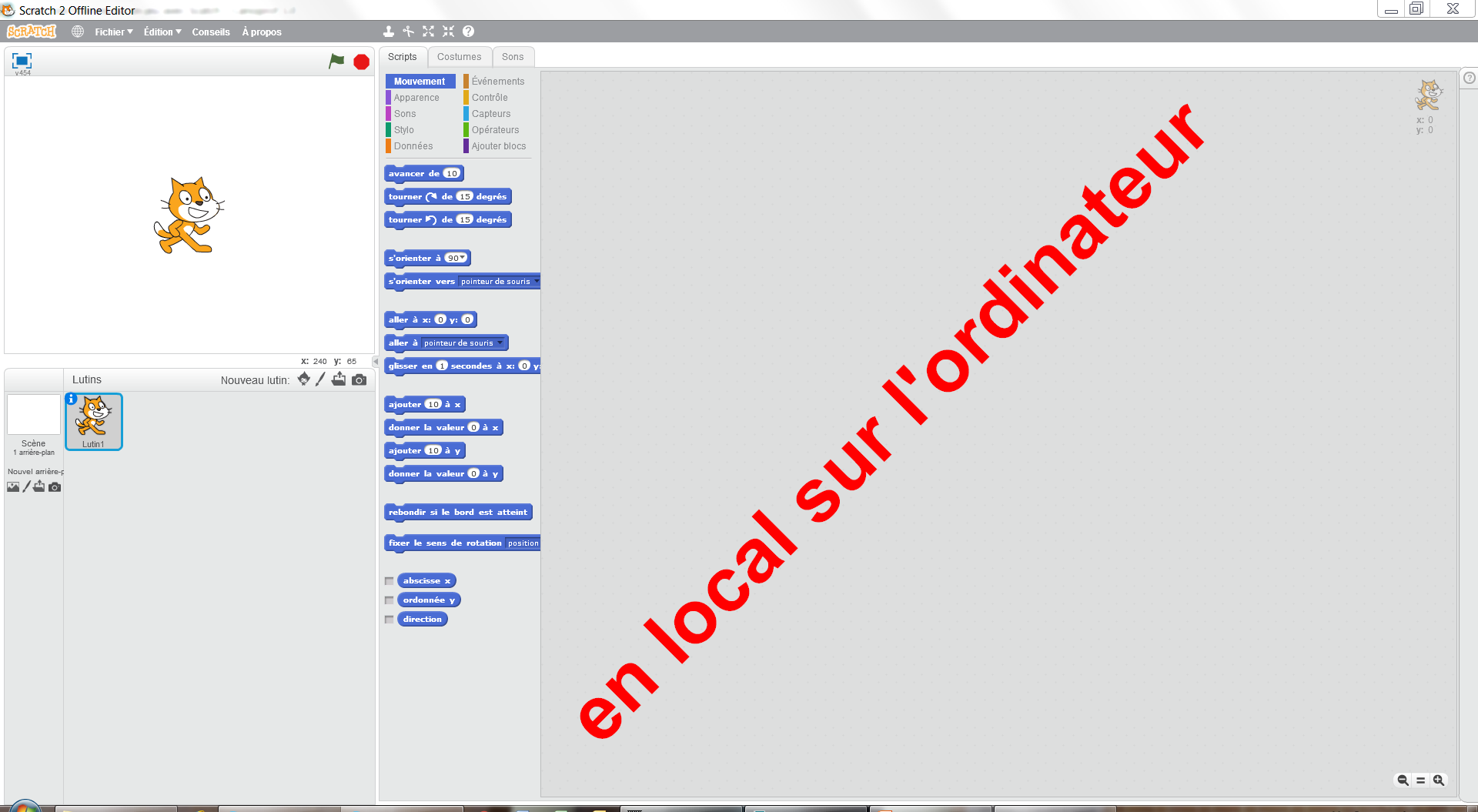Select the Apparence block category

[x=416, y=98]
